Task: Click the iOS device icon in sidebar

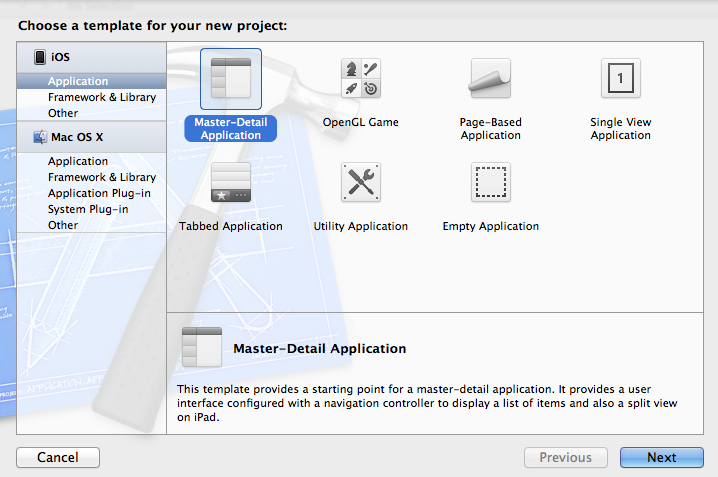Action: pyautogui.click(x=40, y=57)
